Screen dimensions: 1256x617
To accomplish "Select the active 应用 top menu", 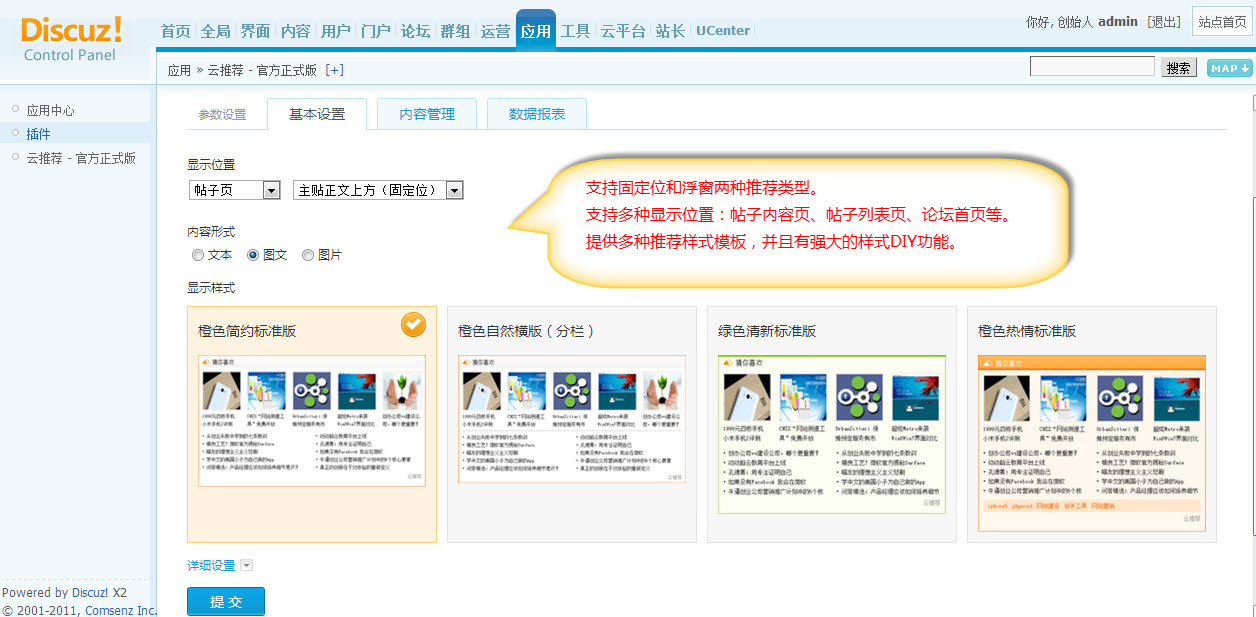I will click(x=535, y=30).
